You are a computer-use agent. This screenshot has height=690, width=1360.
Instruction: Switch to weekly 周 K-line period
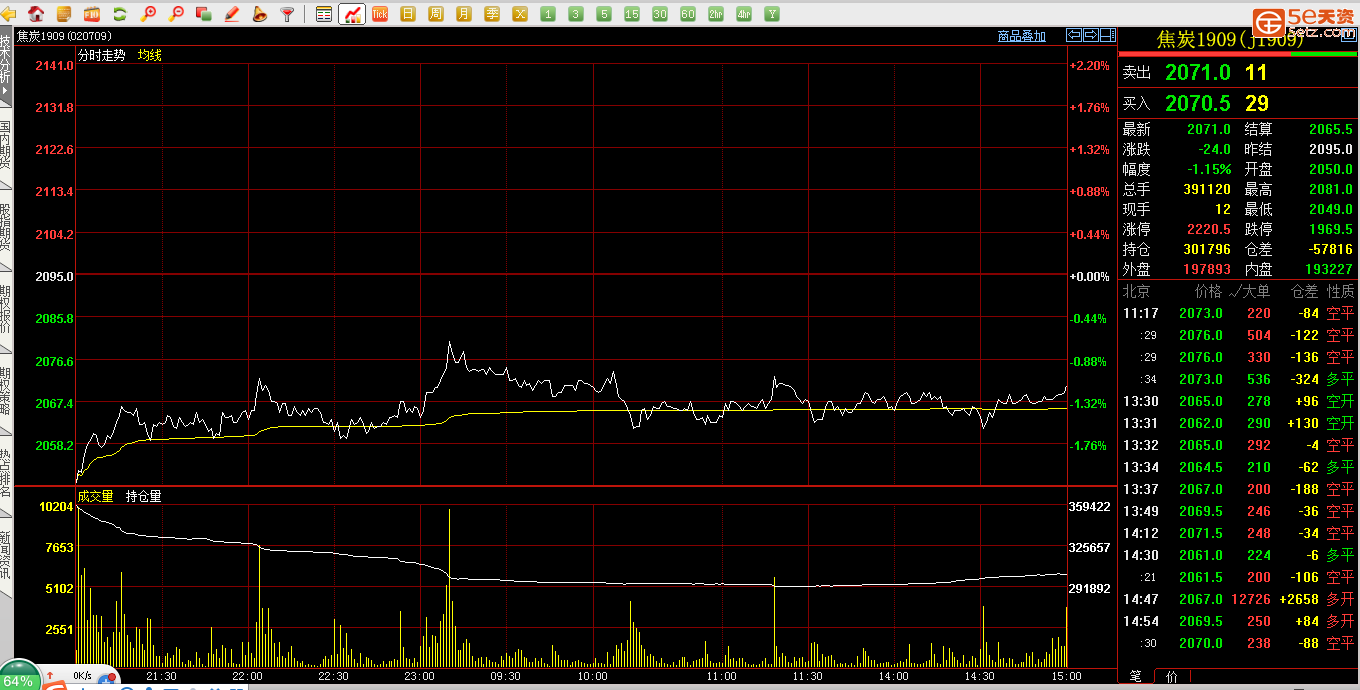[436, 14]
